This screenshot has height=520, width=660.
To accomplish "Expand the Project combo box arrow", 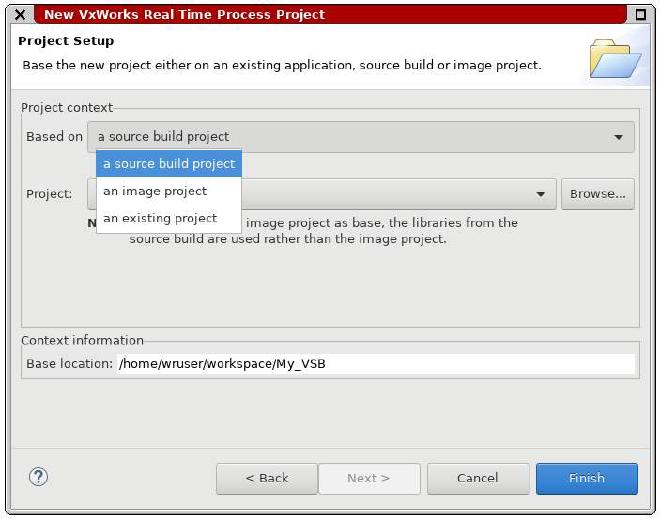I will [540, 195].
